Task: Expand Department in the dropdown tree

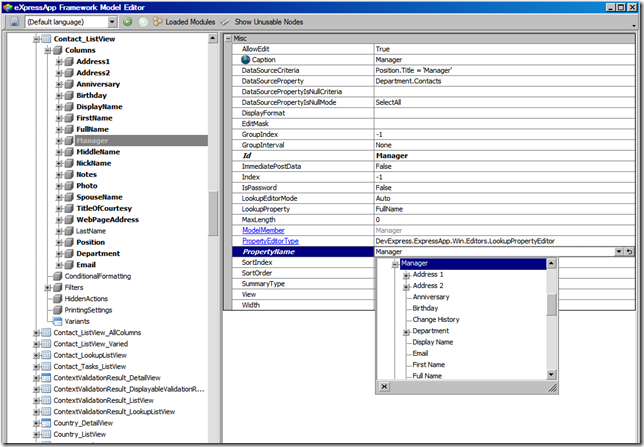Action: [407, 331]
